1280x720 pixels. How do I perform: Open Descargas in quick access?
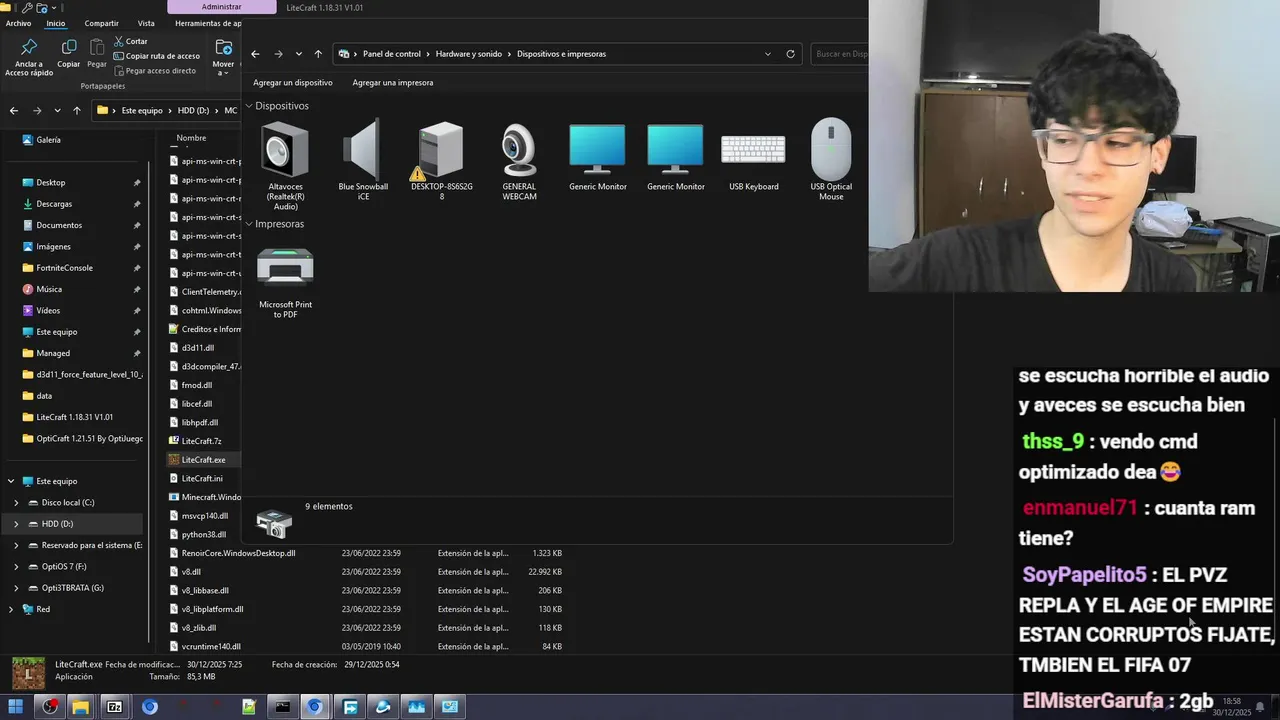(54, 204)
